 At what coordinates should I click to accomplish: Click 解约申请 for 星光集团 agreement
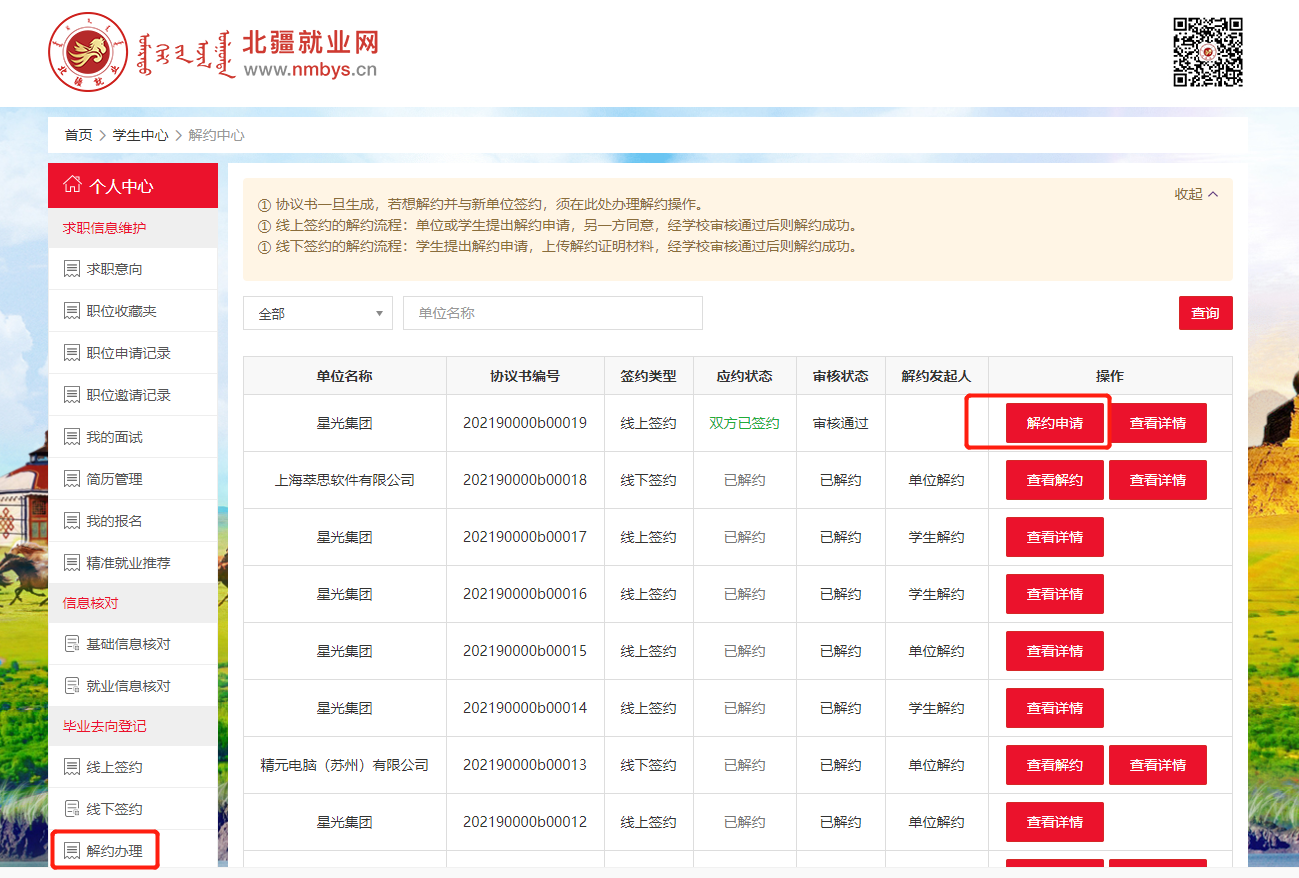(1054, 423)
